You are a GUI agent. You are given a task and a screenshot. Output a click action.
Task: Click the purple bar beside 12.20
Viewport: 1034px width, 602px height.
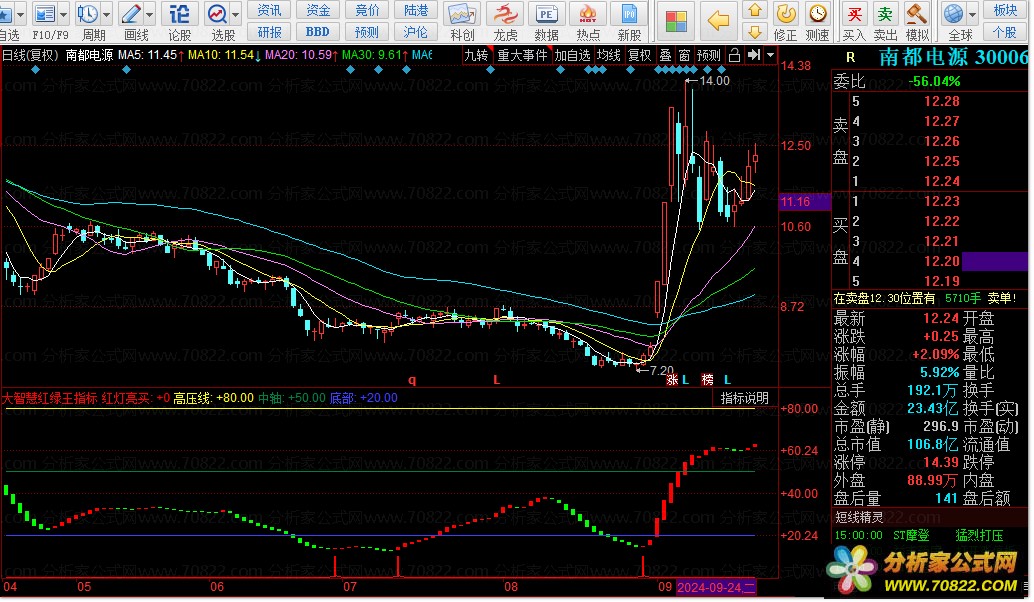(x=994, y=261)
